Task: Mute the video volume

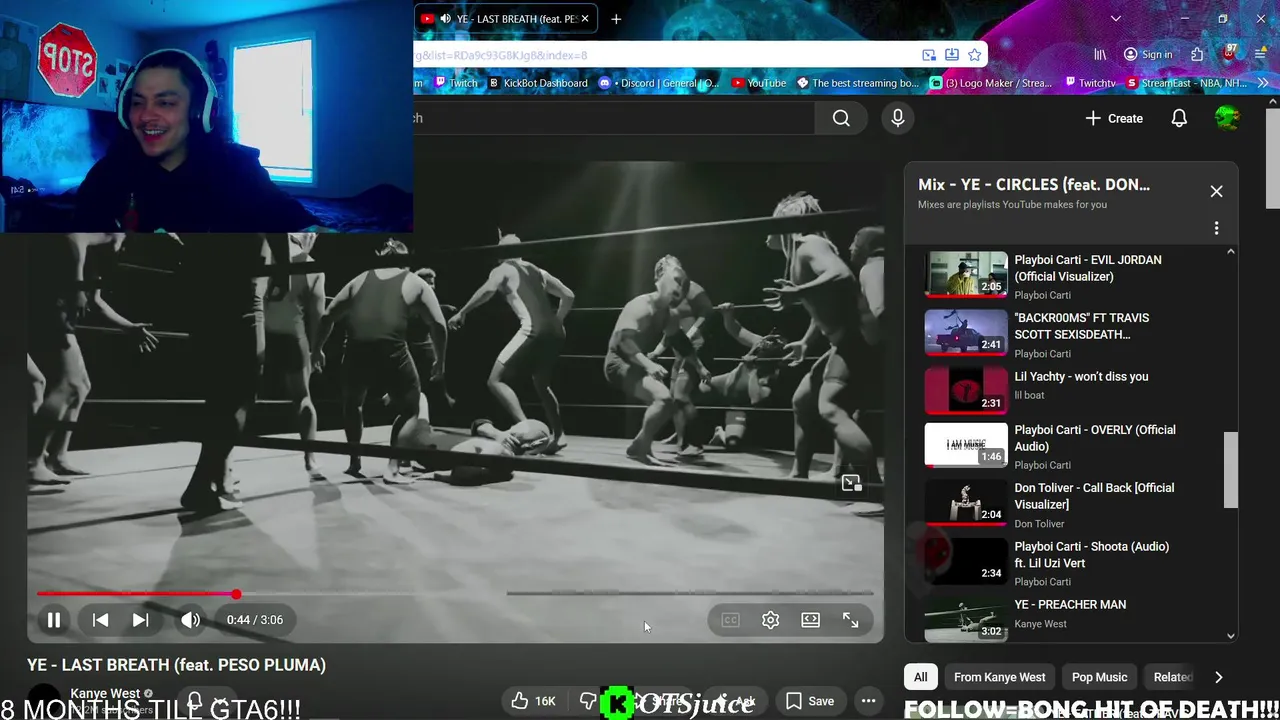Action: (x=190, y=620)
